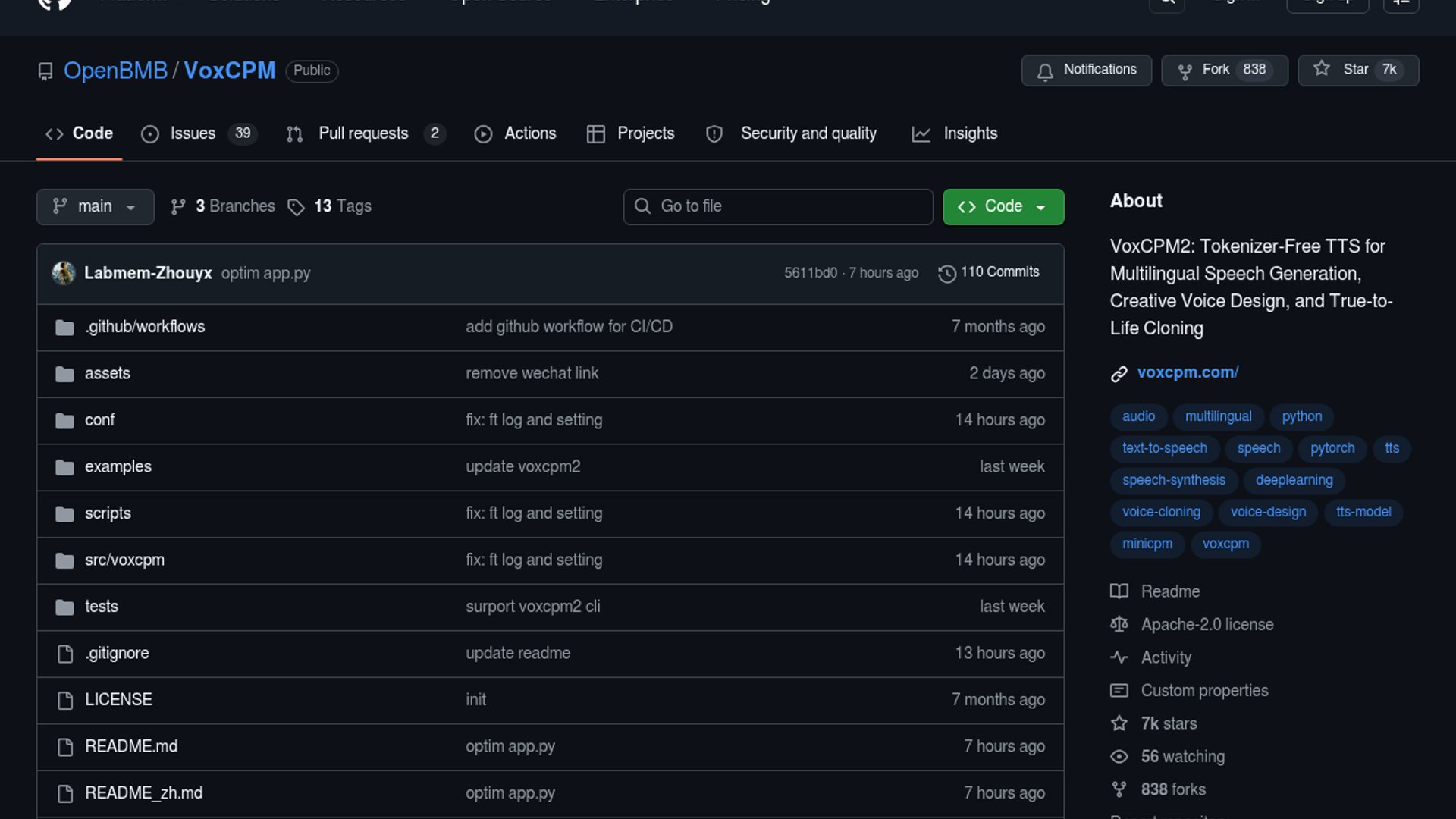Click the Activity pulse icon

pyautogui.click(x=1119, y=657)
